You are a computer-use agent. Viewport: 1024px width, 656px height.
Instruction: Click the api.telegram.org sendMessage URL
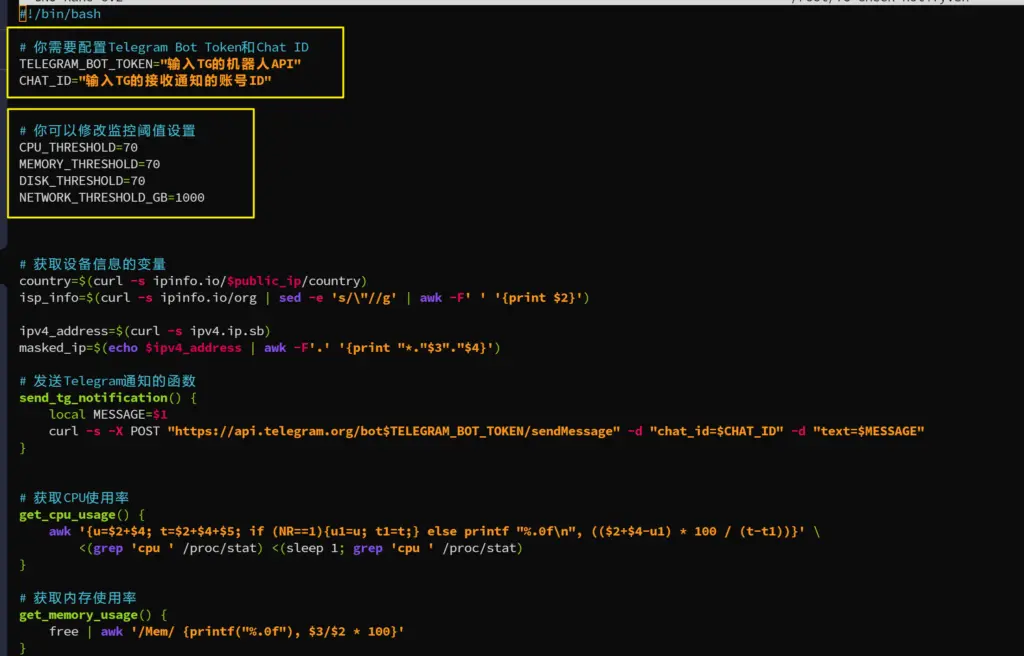[x=393, y=431]
